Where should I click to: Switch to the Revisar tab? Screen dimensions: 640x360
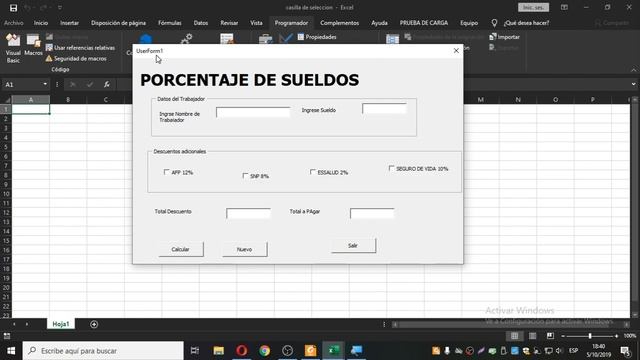point(229,23)
